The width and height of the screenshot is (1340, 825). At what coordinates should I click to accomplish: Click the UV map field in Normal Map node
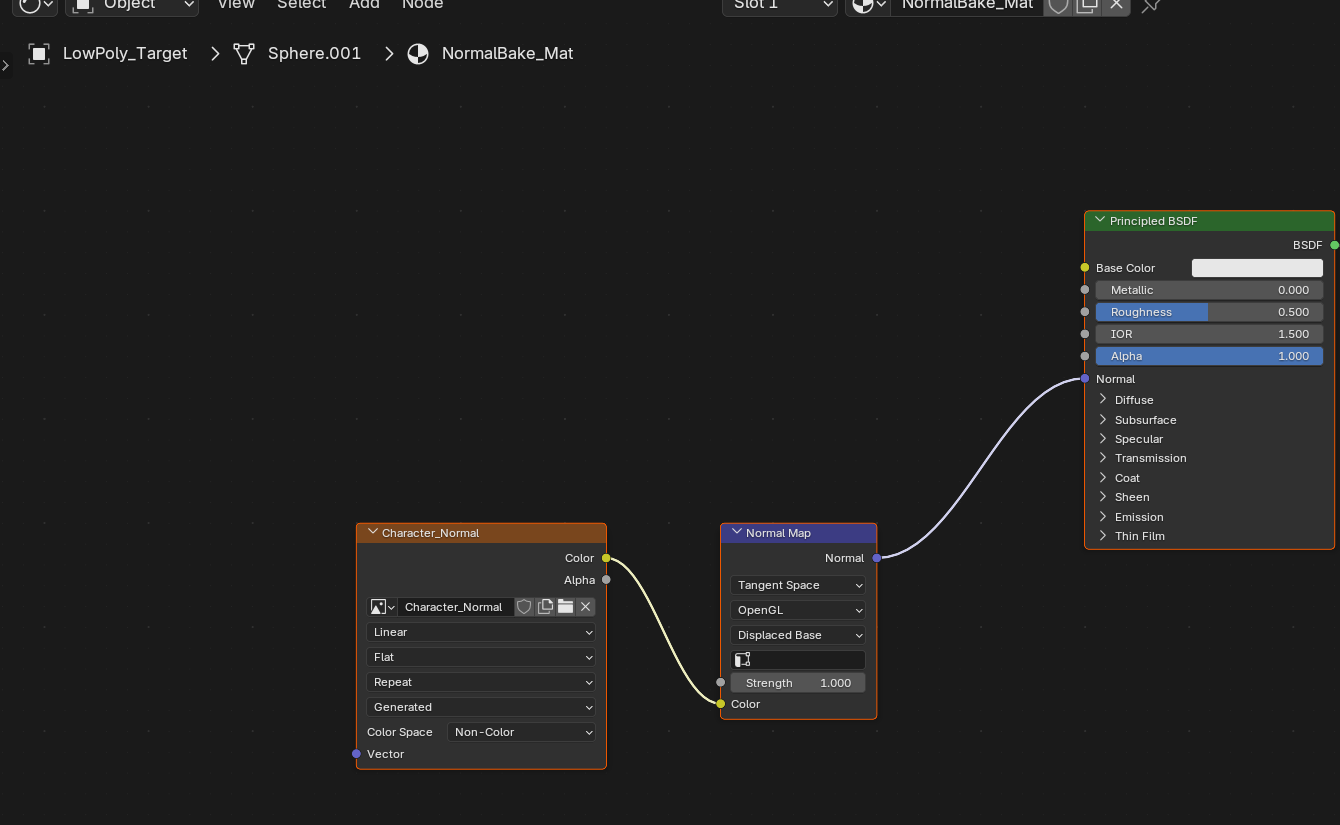point(798,660)
